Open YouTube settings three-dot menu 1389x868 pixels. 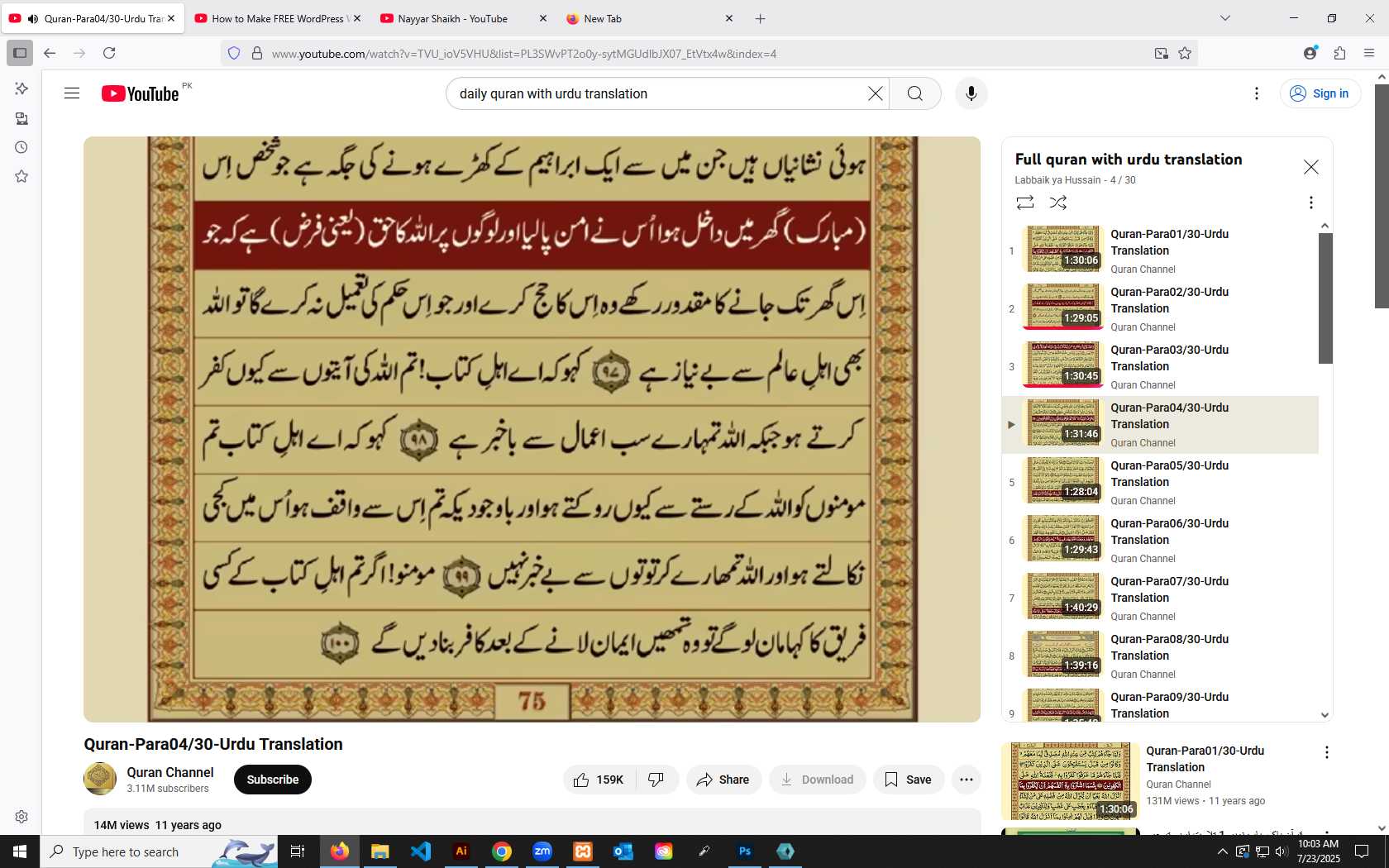point(1257,93)
